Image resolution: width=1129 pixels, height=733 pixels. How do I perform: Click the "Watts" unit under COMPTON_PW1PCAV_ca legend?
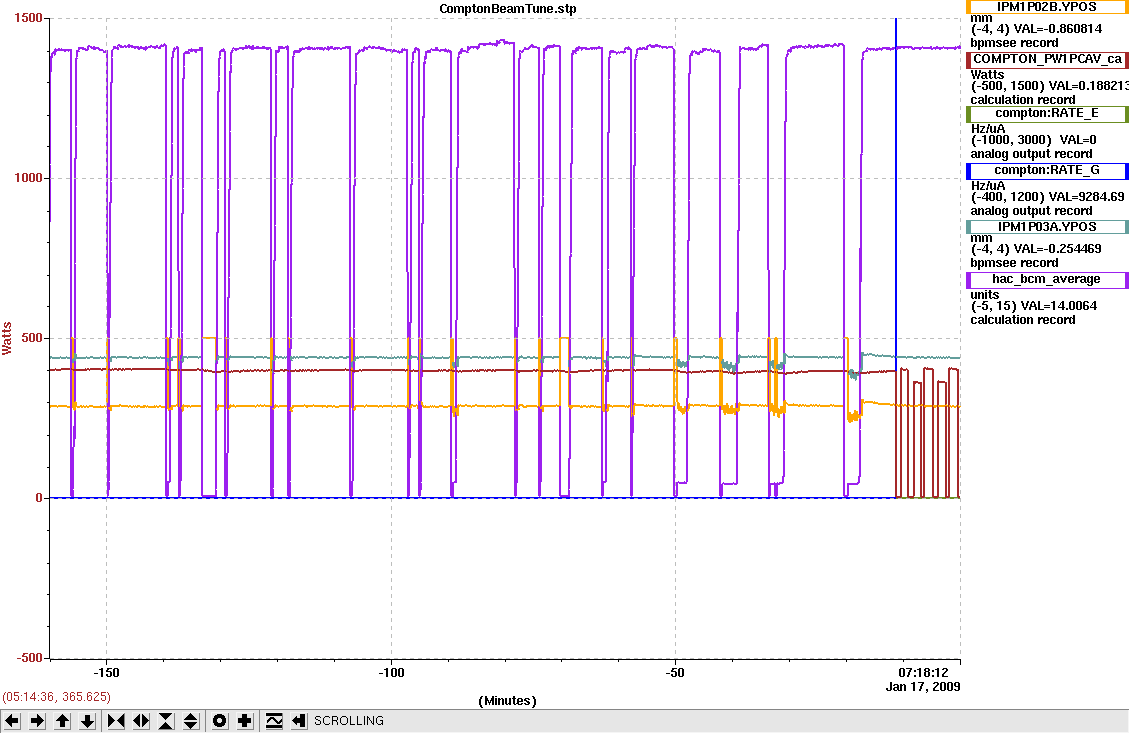(x=987, y=74)
